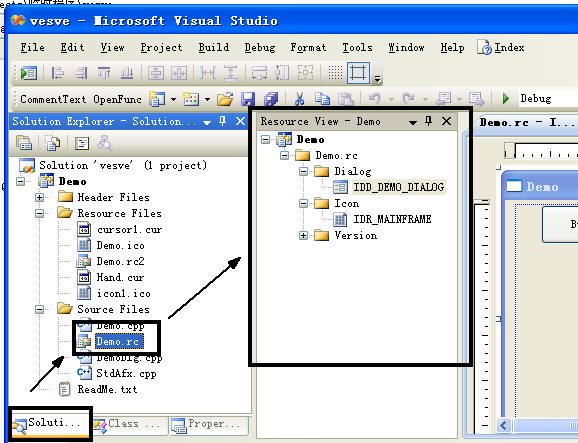Image resolution: width=578 pixels, height=443 pixels.
Task: Click the Center Vertical toolbar icon
Action: (x=156, y=73)
